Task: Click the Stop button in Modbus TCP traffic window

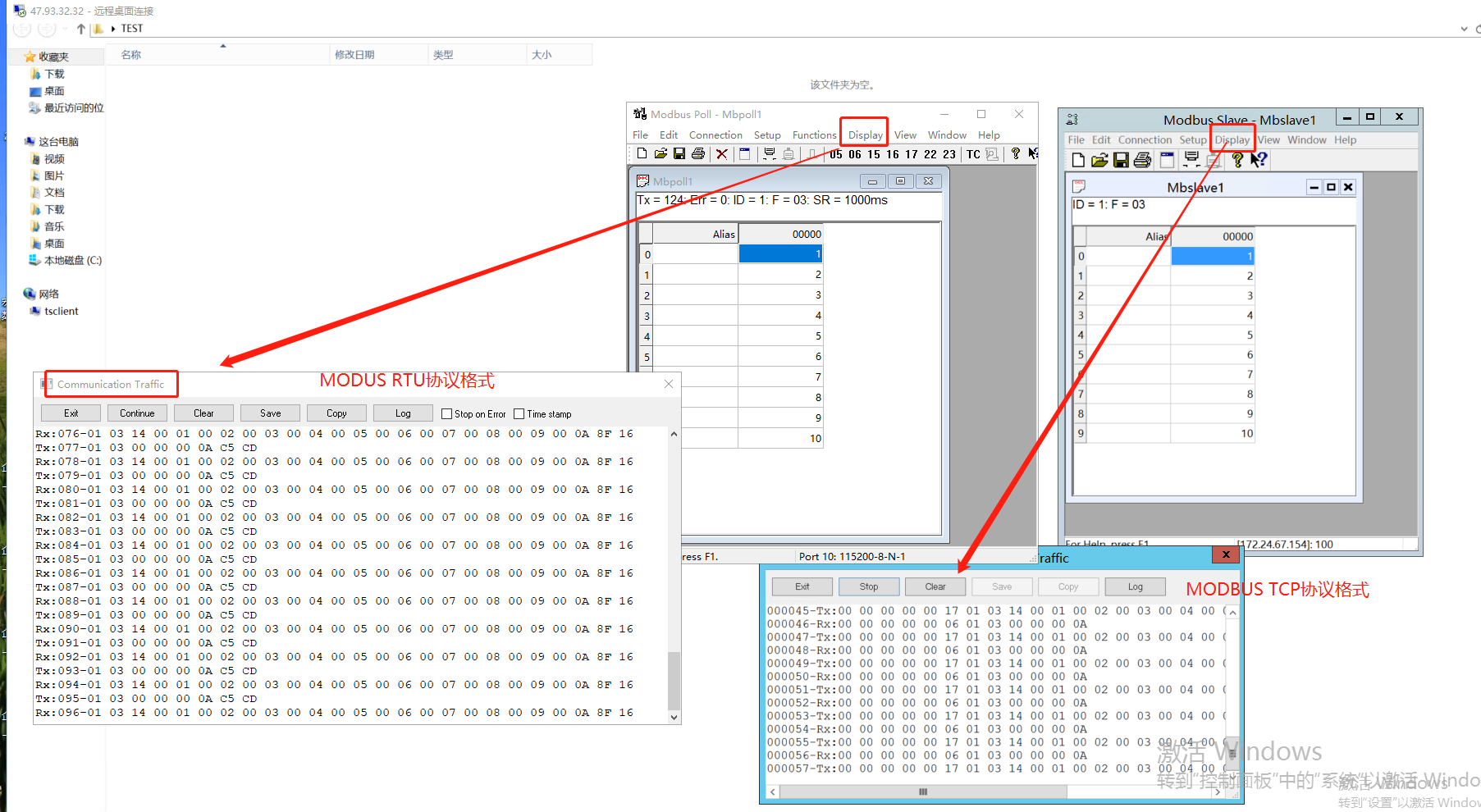Action: coord(869,586)
